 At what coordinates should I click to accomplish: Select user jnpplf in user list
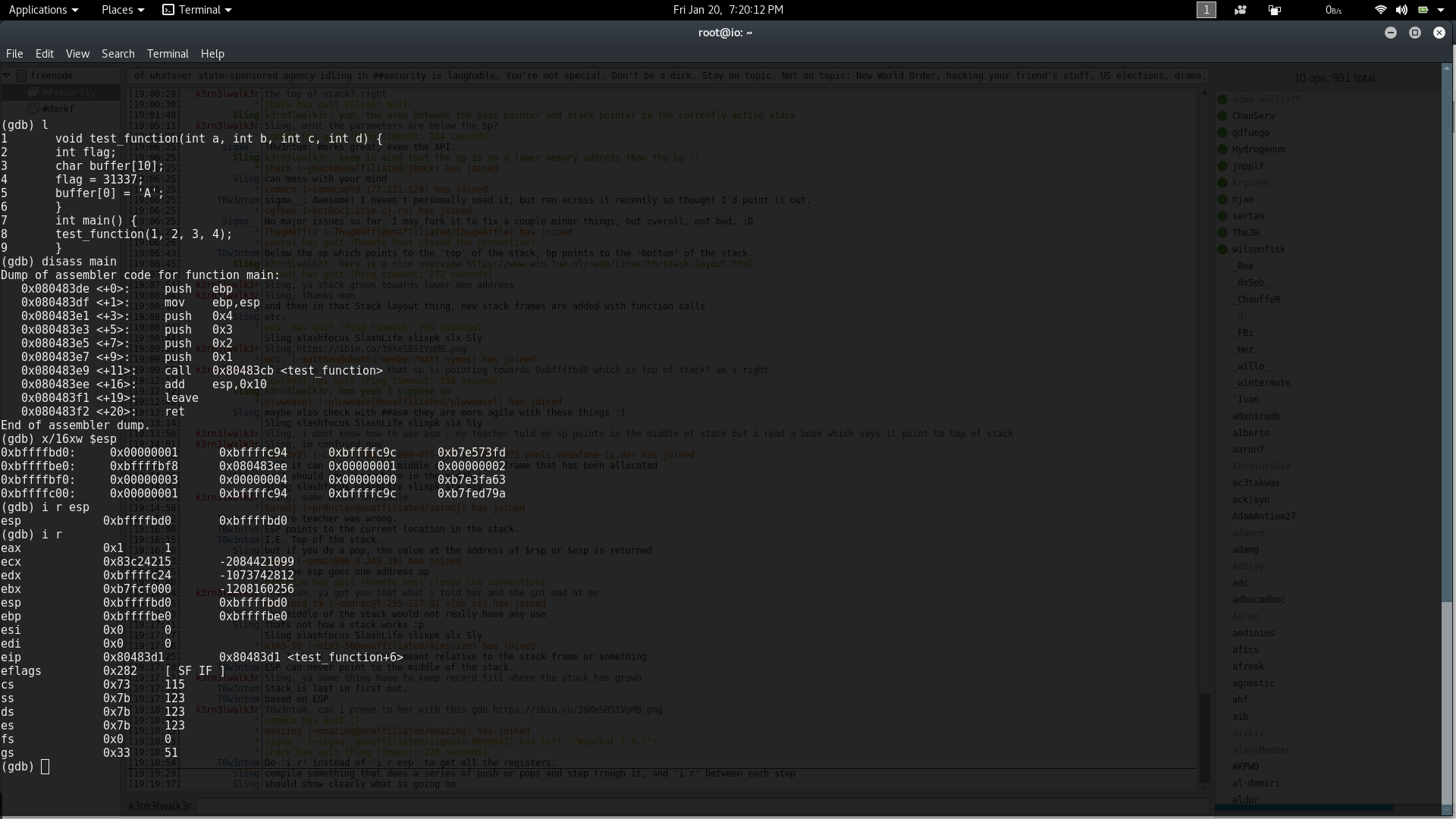pos(1247,166)
